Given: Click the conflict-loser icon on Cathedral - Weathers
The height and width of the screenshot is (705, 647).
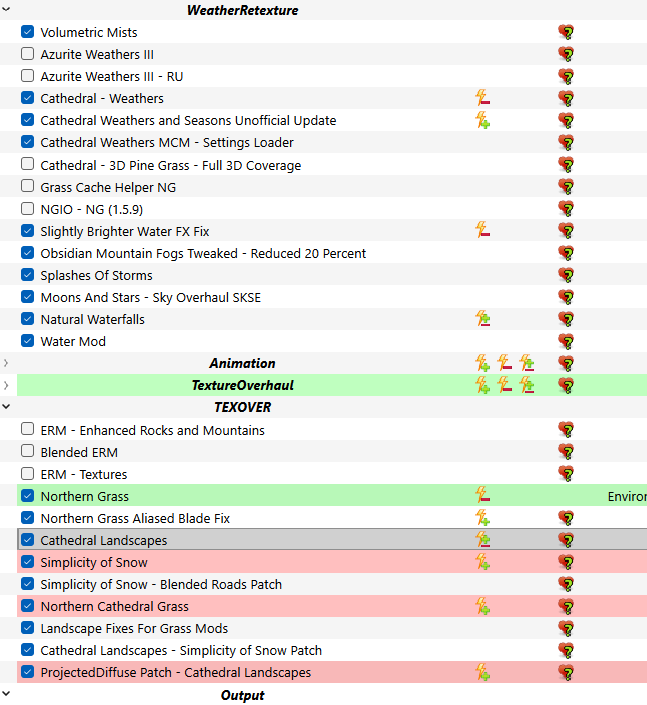Looking at the screenshot, I should pyautogui.click(x=482, y=98).
